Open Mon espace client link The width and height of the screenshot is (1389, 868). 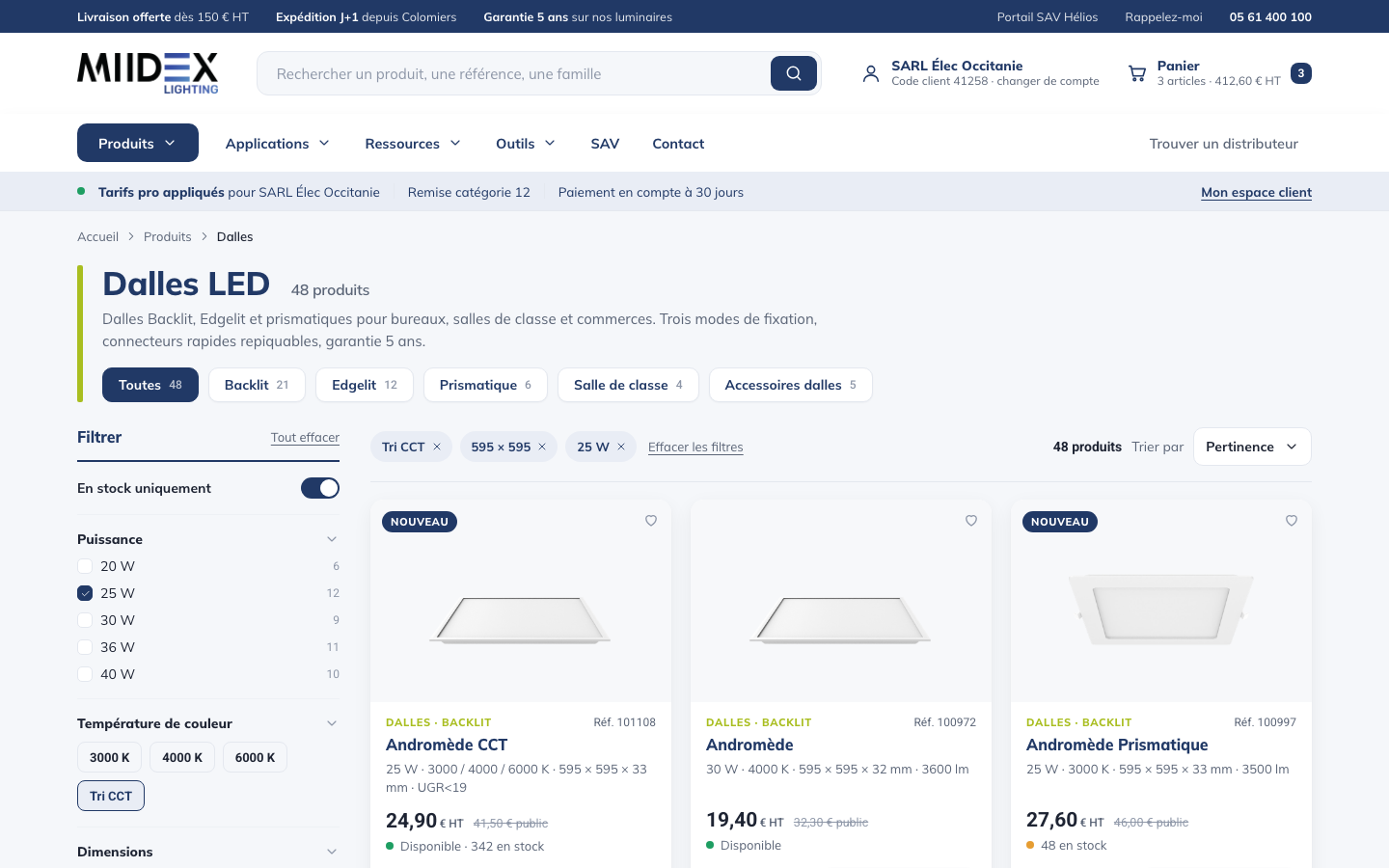(1256, 192)
